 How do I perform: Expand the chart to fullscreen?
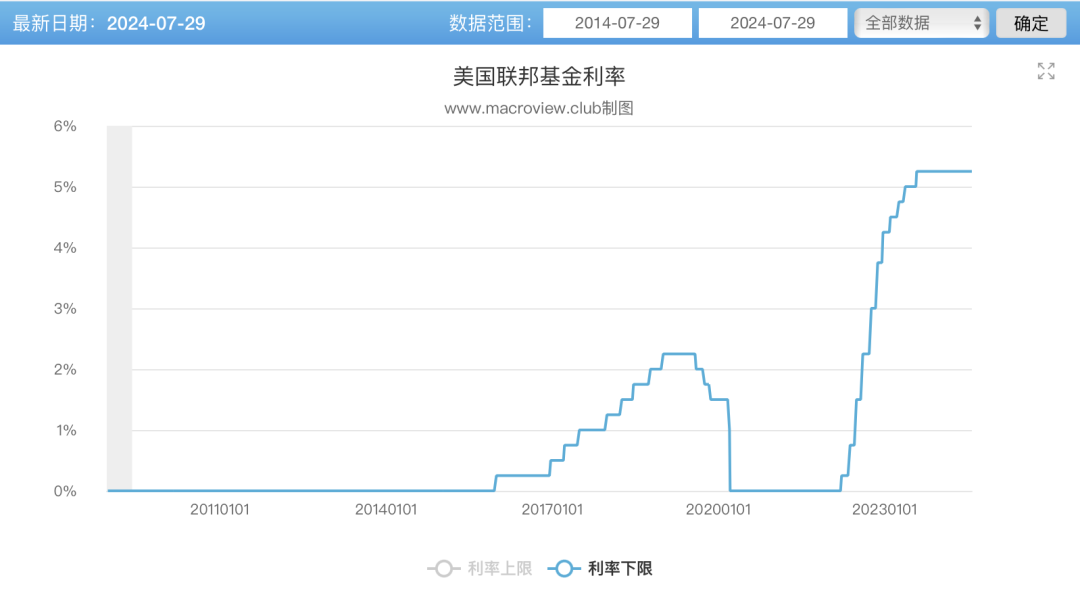click(x=1046, y=71)
